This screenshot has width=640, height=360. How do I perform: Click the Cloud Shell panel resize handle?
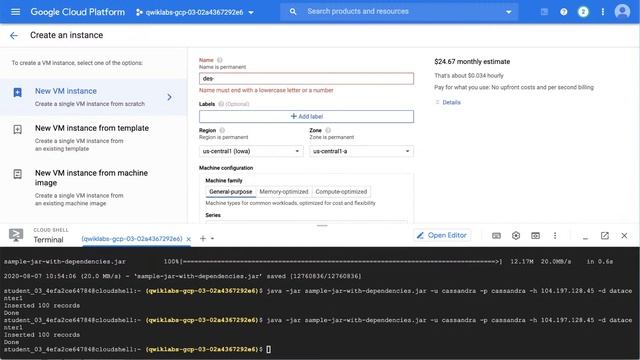(322, 225)
